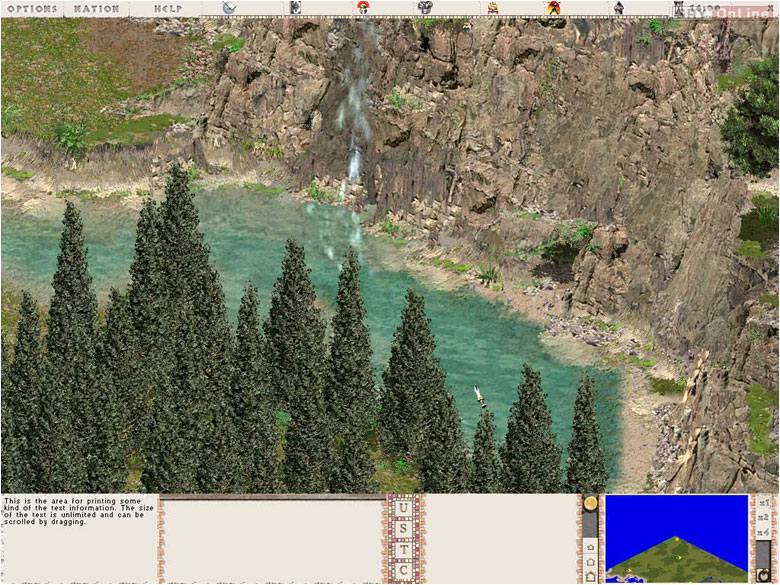The width and height of the screenshot is (780, 585).
Task: Select the largest house size icon
Action: tap(590, 577)
